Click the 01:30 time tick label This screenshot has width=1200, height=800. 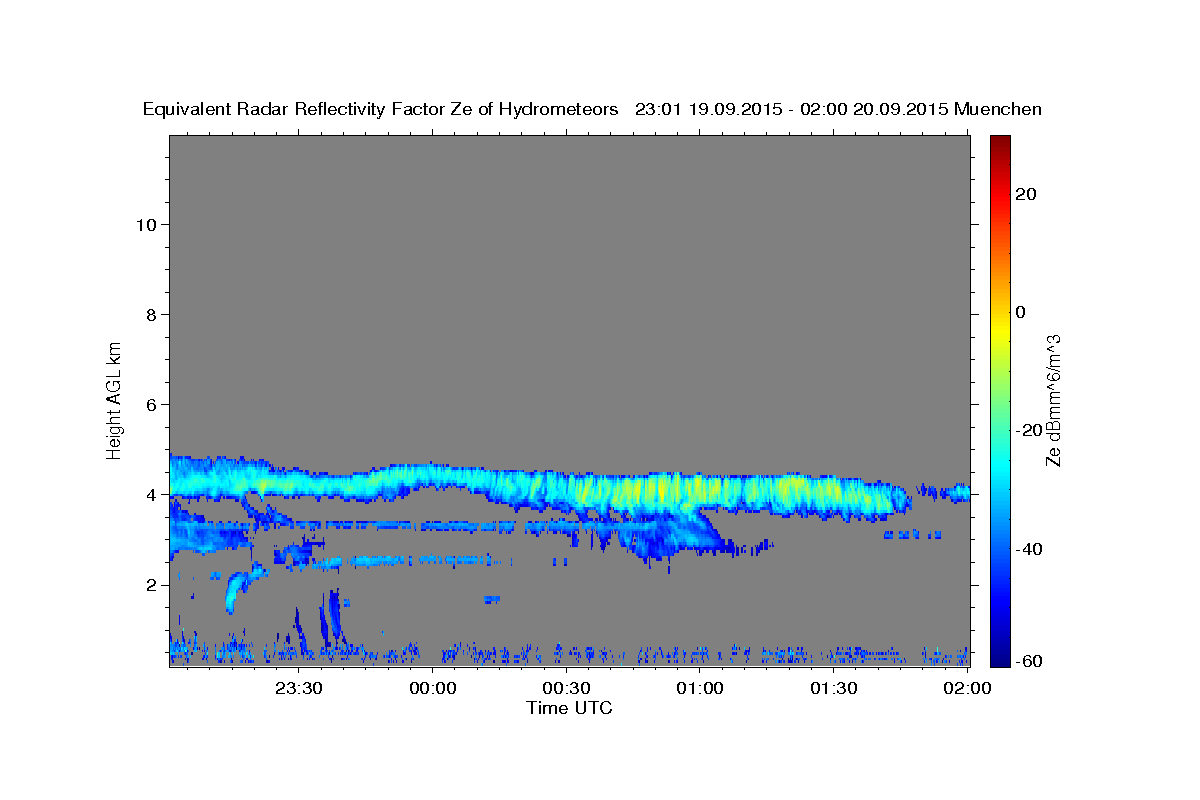point(835,688)
